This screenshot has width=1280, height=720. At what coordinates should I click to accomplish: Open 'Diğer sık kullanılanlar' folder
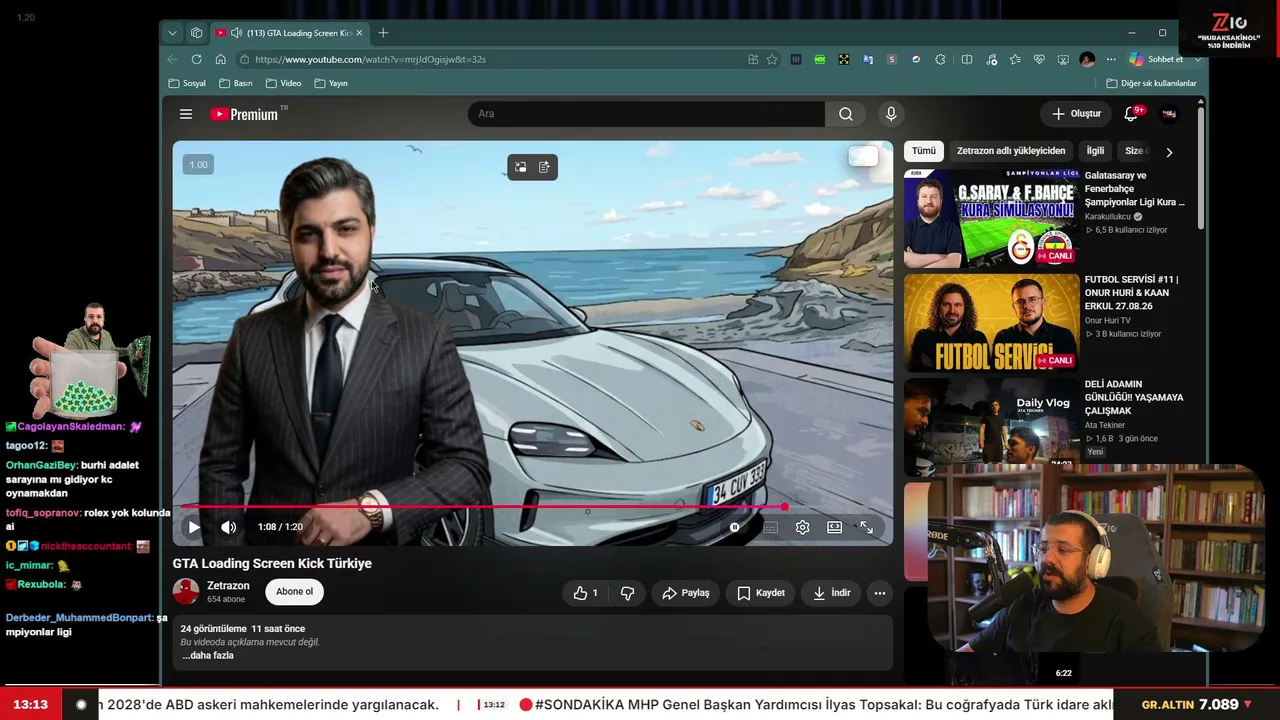tap(1151, 84)
